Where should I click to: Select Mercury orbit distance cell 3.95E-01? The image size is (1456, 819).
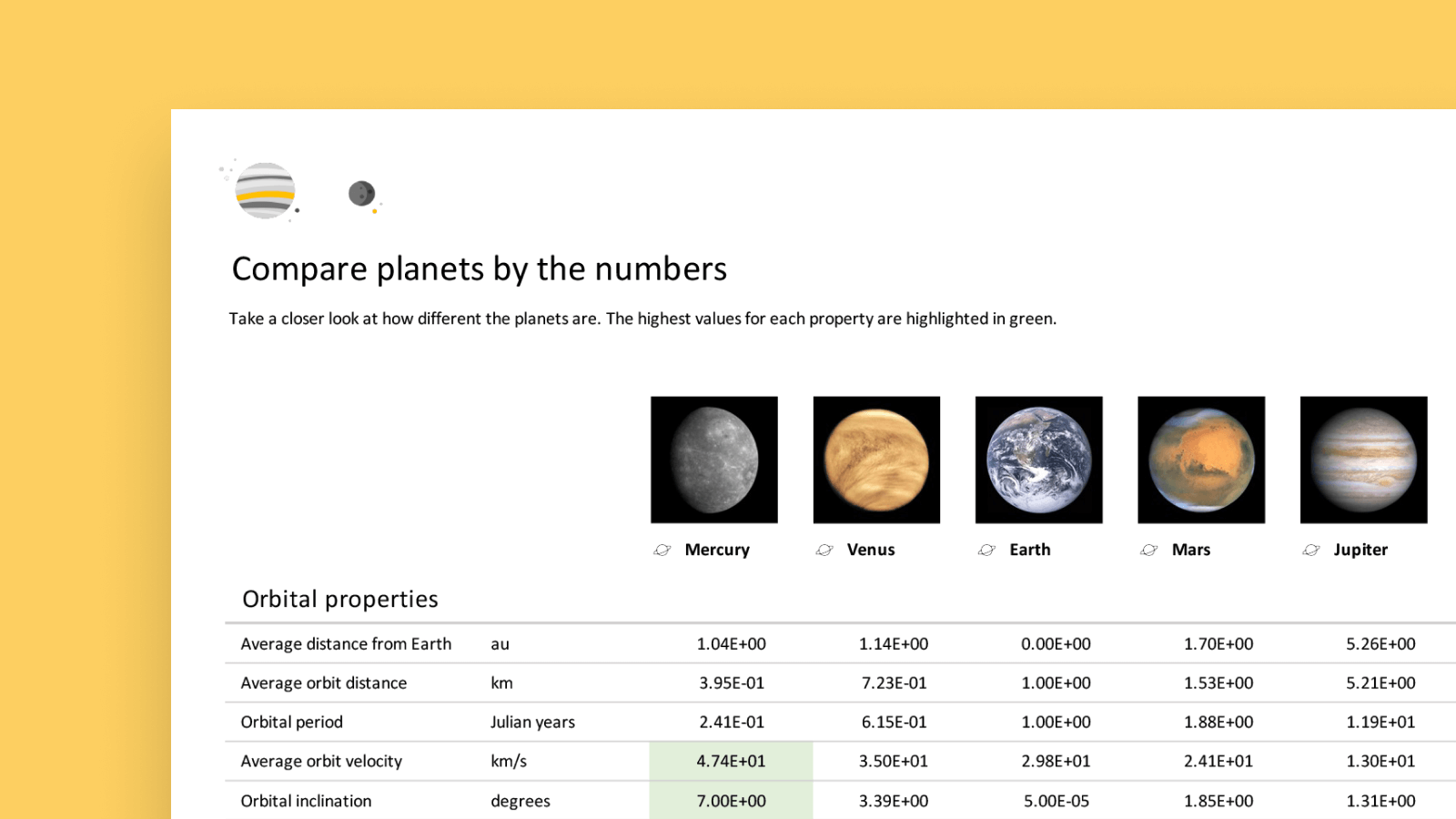click(x=732, y=682)
